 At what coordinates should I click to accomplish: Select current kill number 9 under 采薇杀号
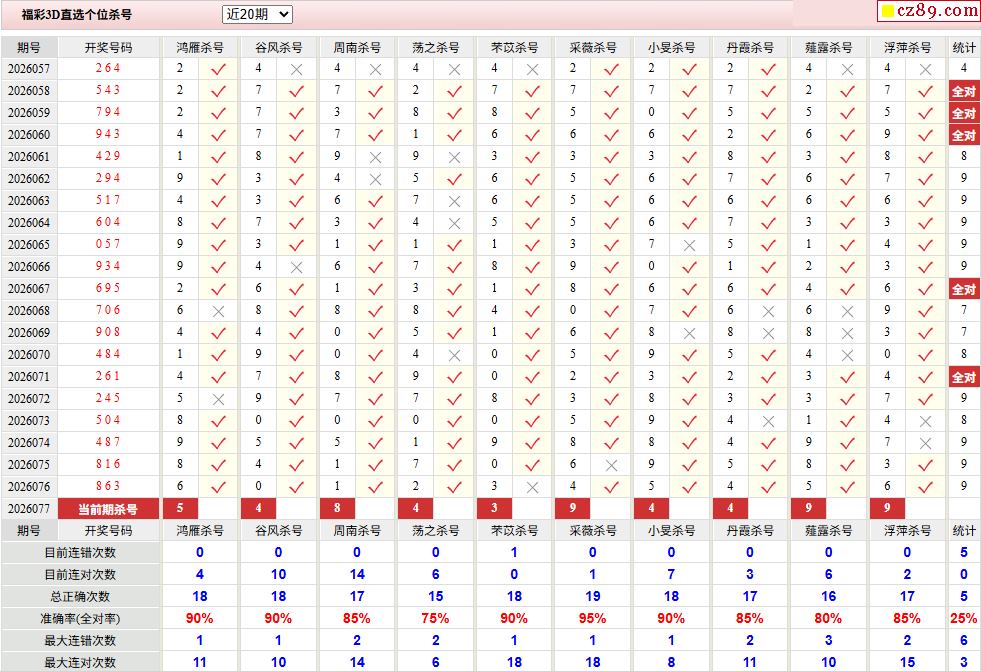click(572, 508)
